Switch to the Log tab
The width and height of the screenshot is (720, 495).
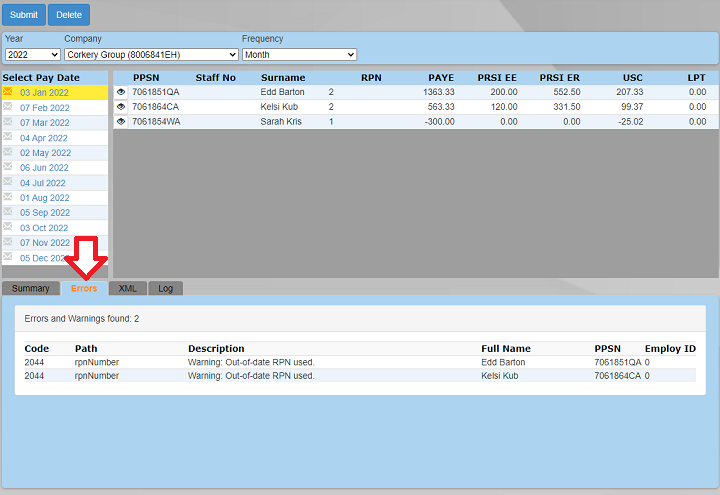click(x=165, y=288)
